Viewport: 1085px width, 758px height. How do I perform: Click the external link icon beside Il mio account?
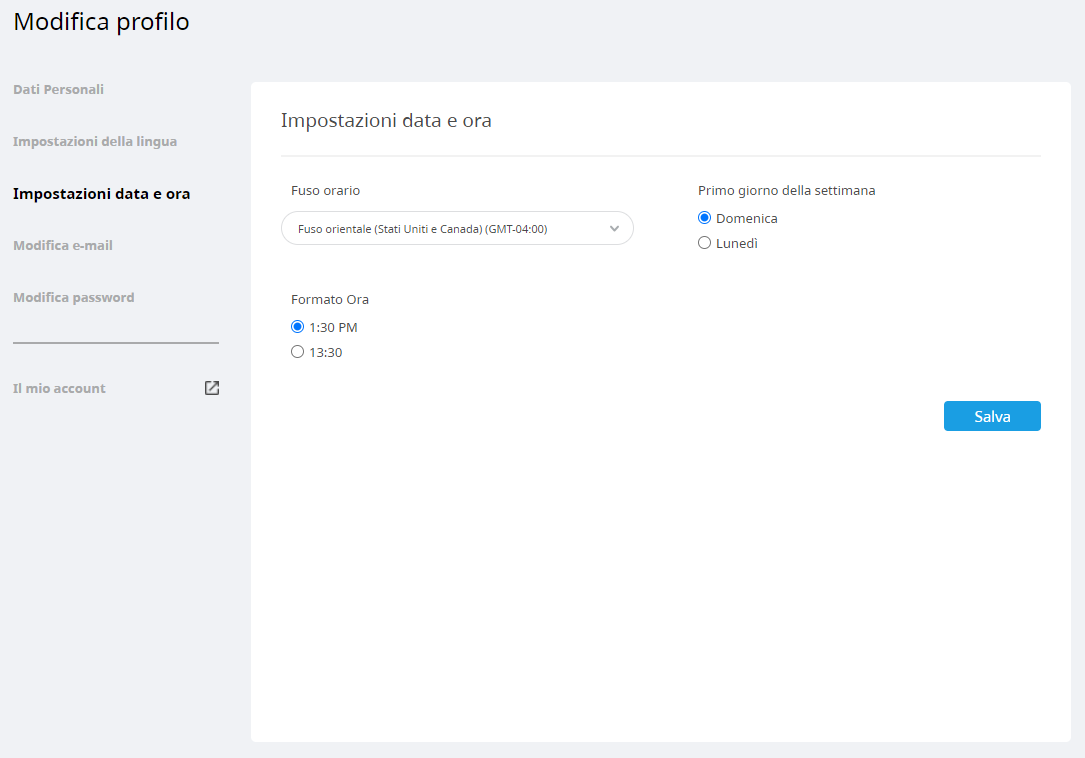tap(212, 388)
